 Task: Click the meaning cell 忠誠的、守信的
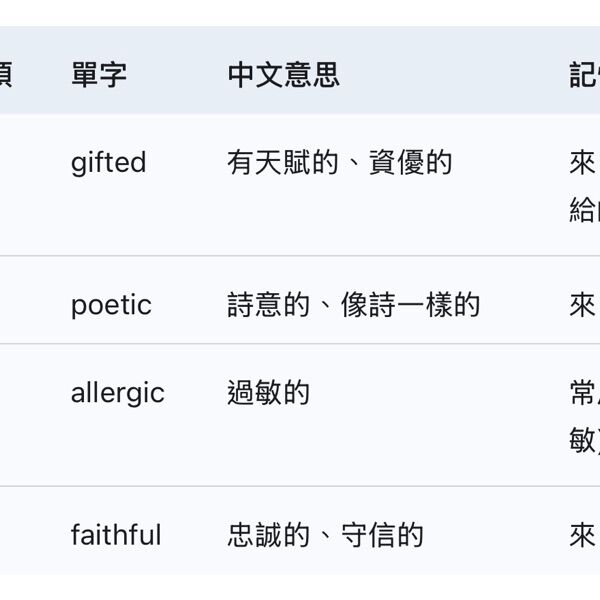click(325, 535)
